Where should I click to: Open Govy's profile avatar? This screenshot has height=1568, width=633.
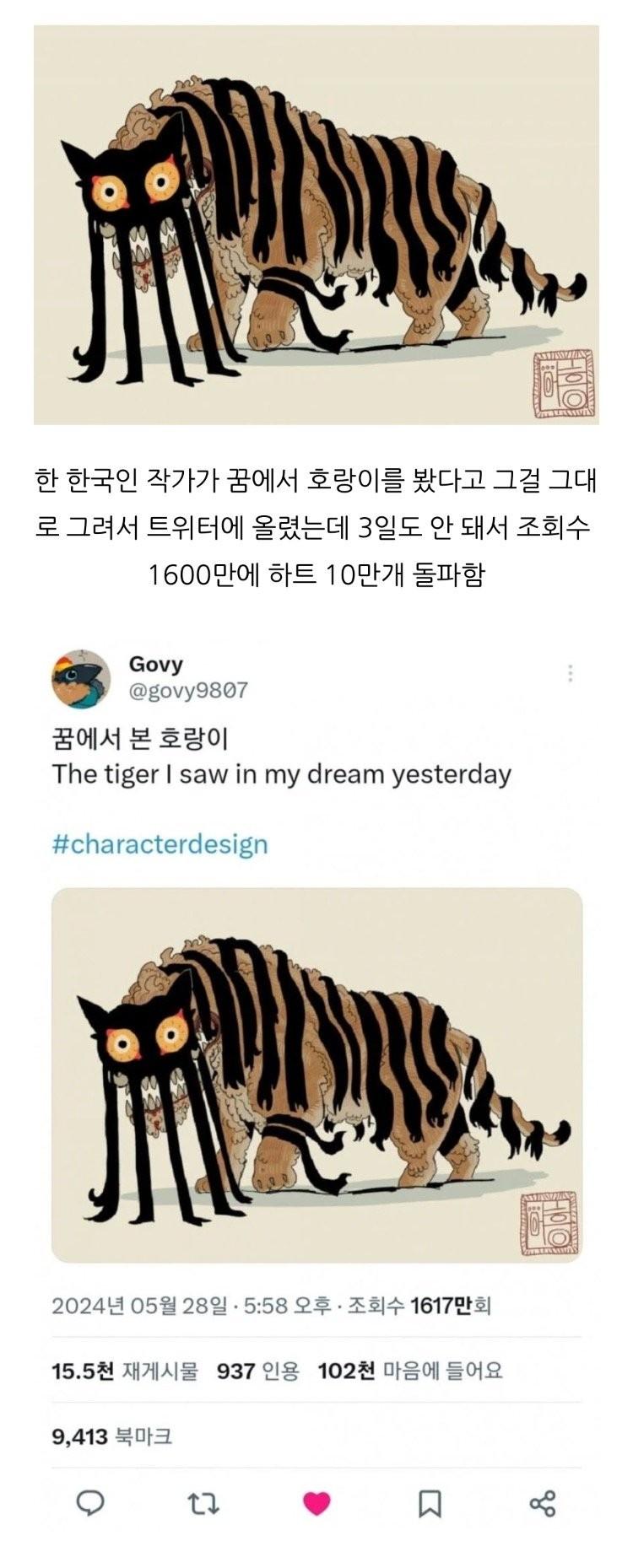pyautogui.click(x=81, y=678)
